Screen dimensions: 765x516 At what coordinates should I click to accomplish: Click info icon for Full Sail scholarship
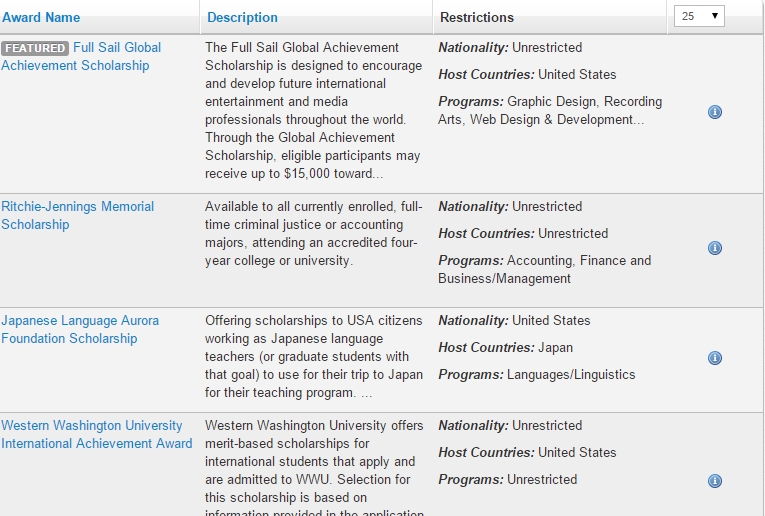pos(715,112)
